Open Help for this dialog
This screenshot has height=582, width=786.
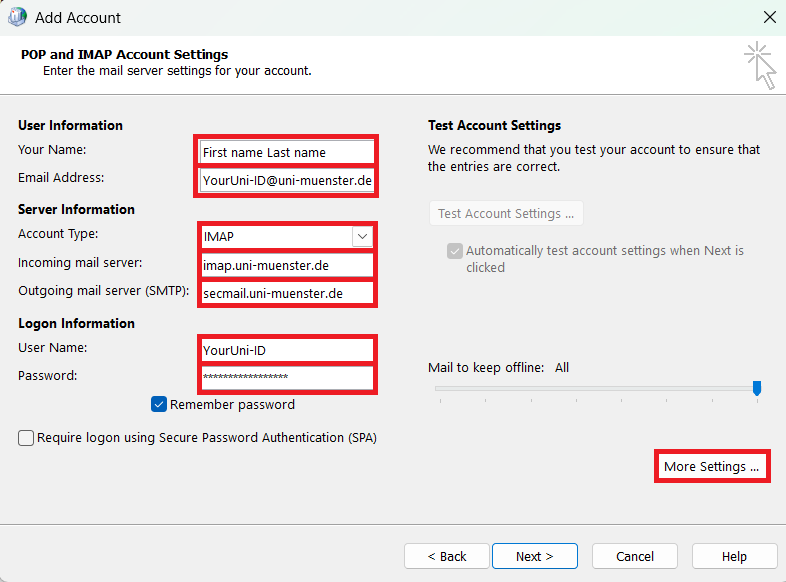(734, 556)
